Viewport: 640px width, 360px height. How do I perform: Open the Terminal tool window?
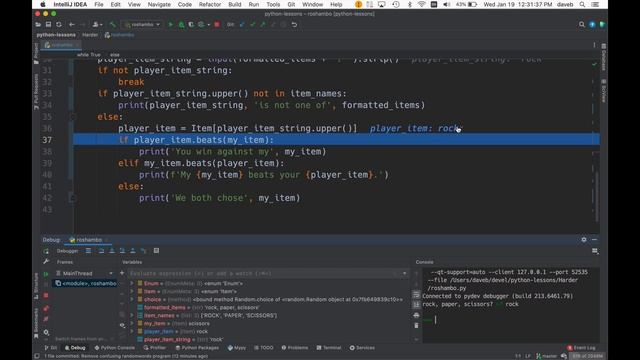pyautogui.click(x=329, y=348)
